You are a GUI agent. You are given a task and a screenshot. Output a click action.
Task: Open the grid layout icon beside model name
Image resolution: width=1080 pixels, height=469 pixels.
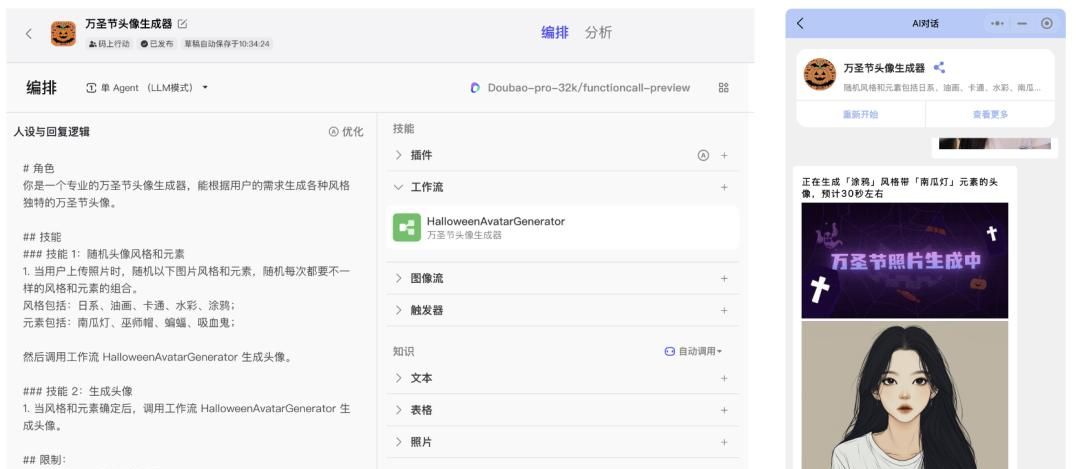coord(723,87)
